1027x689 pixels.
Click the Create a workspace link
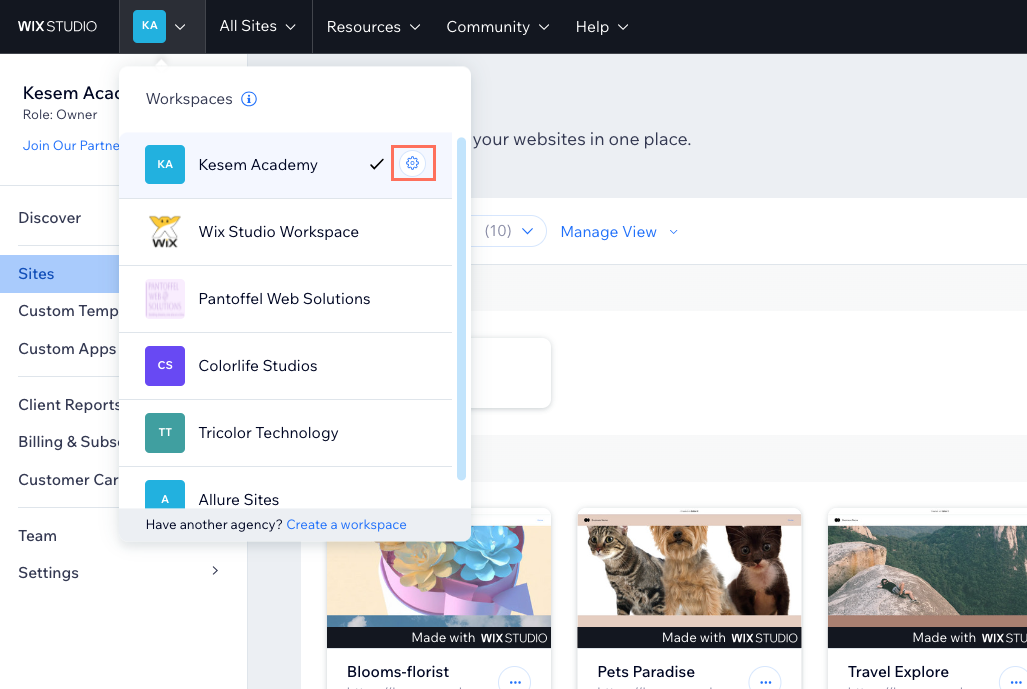tap(346, 525)
